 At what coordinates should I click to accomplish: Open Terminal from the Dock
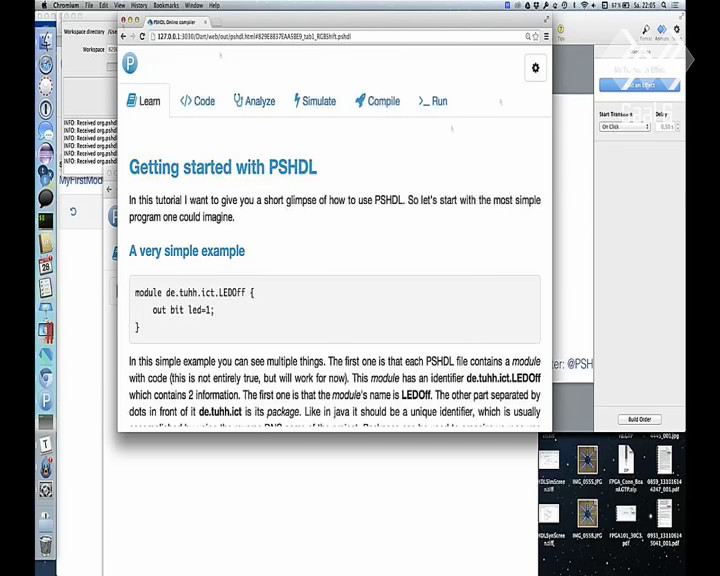click(45, 221)
